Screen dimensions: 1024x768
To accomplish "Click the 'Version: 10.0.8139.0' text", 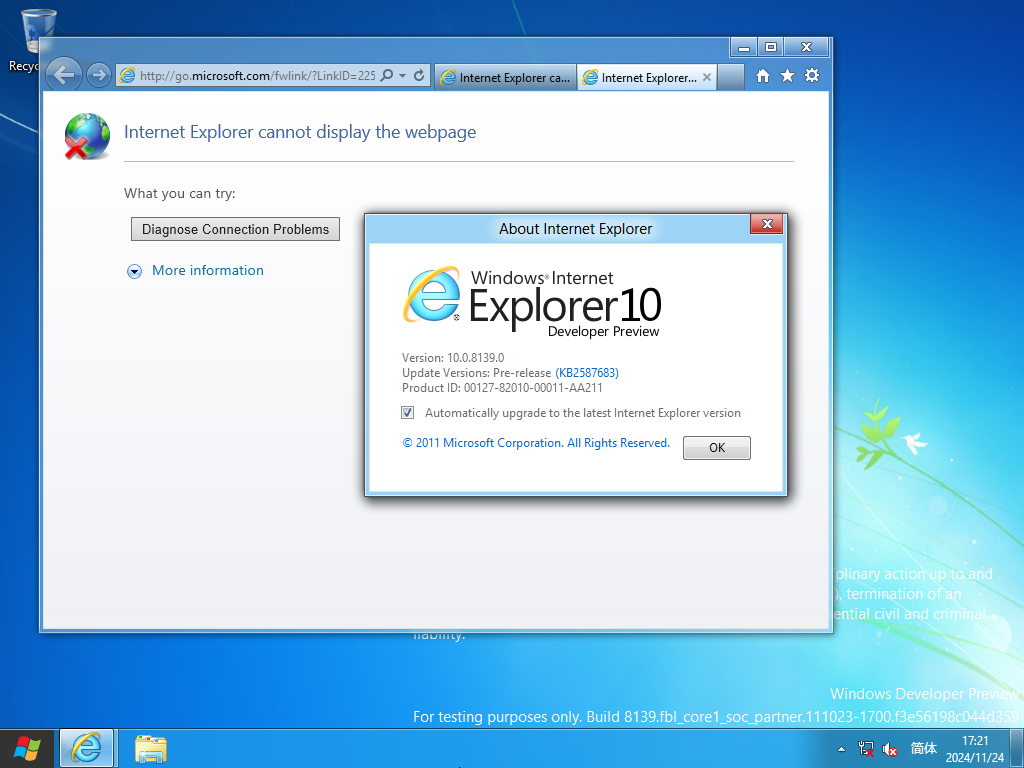I will [453, 358].
